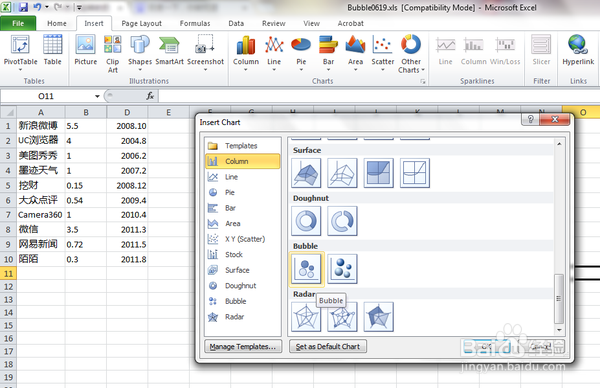The image size is (600, 388).
Task: Select Column category in chart list
Action: pos(243,161)
